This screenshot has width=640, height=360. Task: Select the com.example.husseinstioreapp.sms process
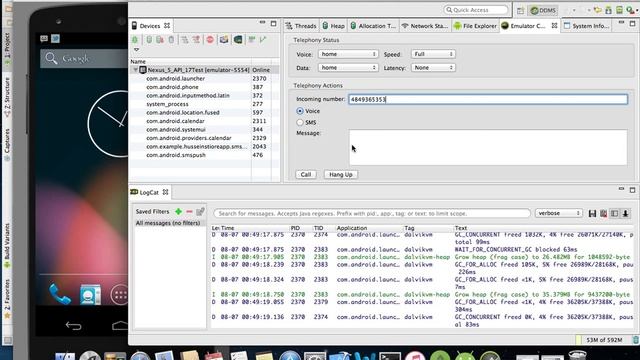(204, 147)
